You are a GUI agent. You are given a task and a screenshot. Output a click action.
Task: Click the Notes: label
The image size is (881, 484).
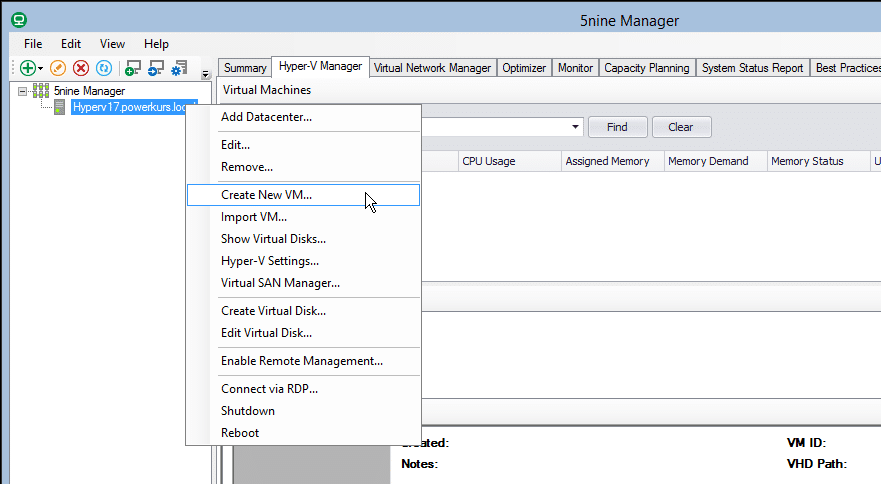(x=419, y=464)
